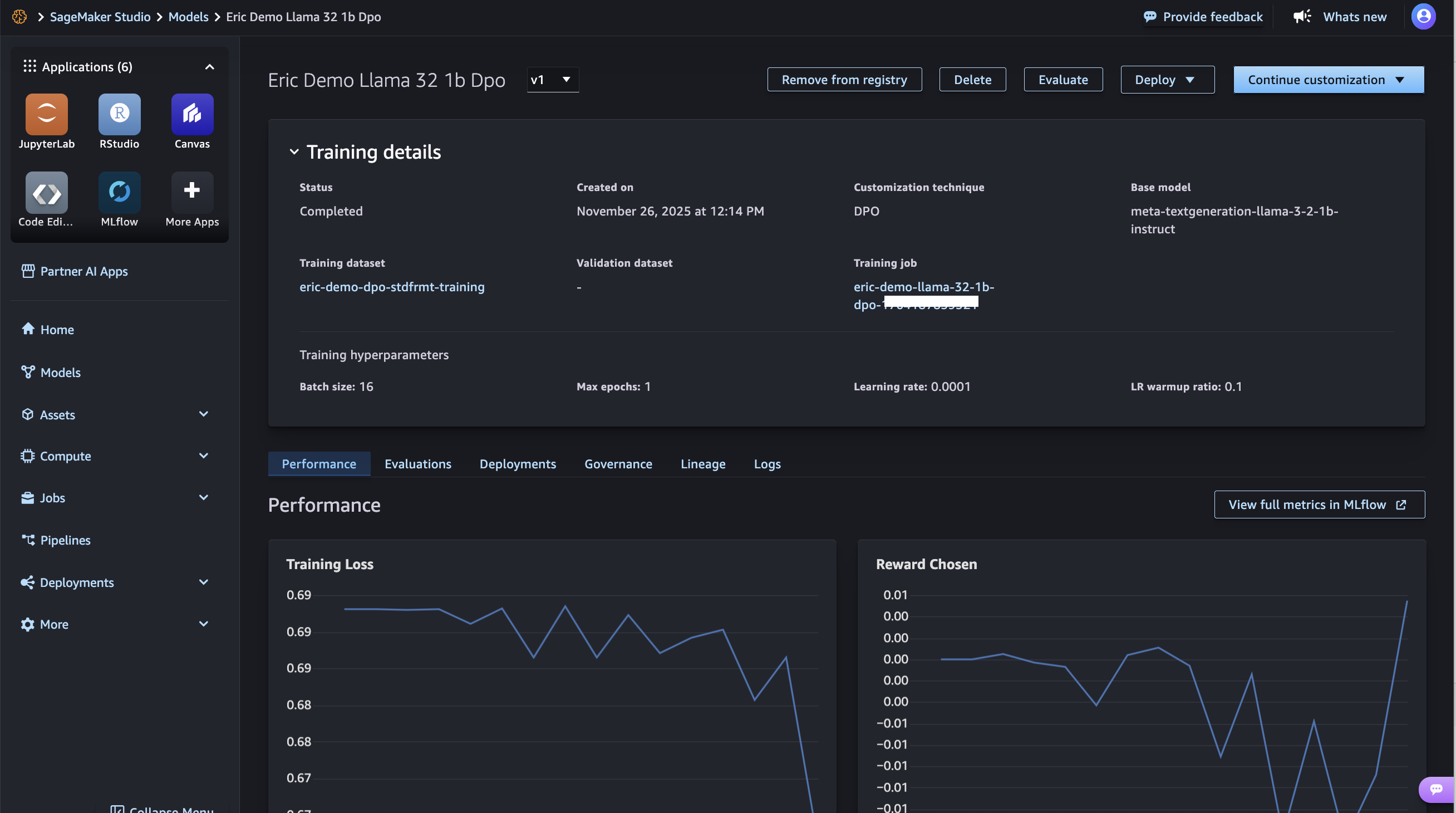Open the eric-demo-llama-32-1b-dpo training job link
1456x813 pixels.
click(x=923, y=295)
